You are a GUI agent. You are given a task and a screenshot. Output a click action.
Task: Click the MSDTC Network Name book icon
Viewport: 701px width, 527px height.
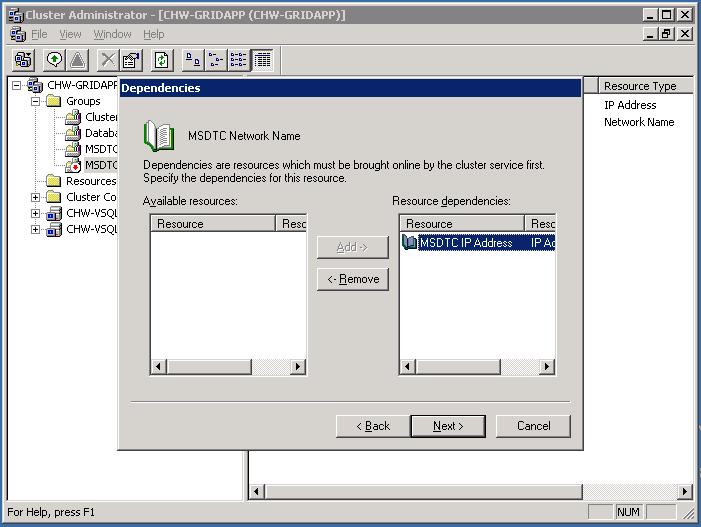tap(159, 136)
